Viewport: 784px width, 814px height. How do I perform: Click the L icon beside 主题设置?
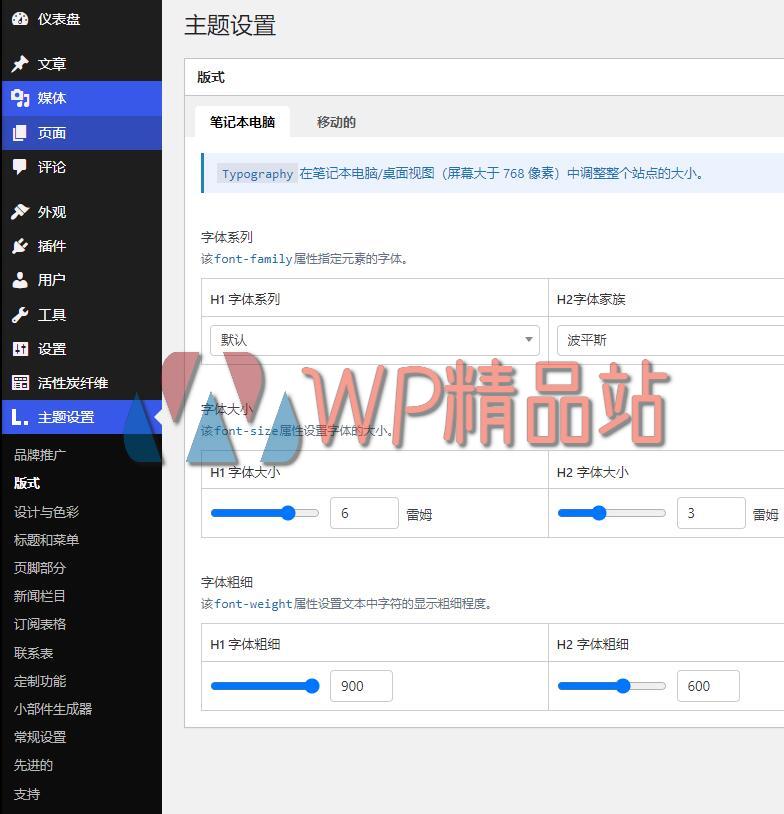pyautogui.click(x=20, y=417)
